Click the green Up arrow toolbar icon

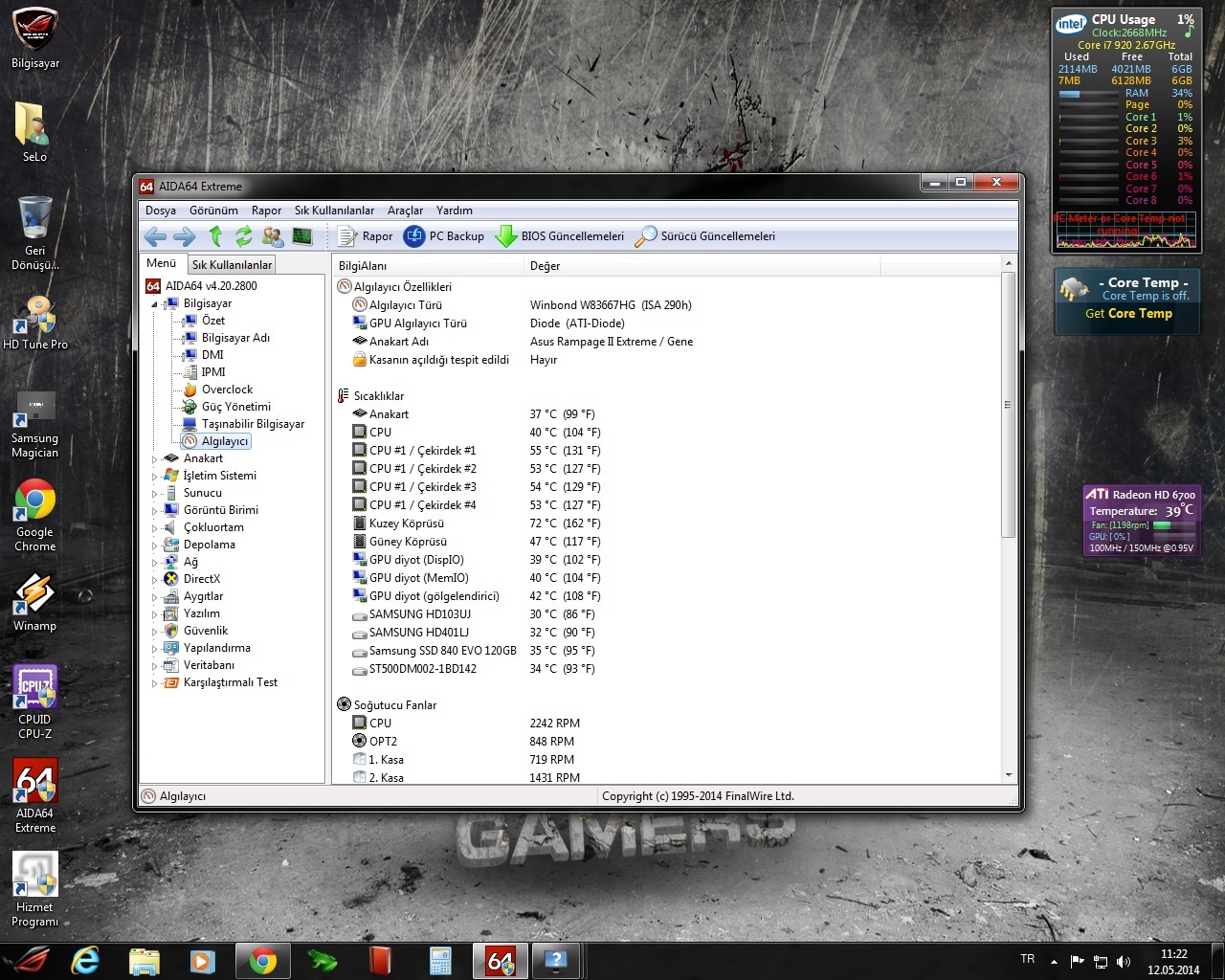tap(215, 235)
